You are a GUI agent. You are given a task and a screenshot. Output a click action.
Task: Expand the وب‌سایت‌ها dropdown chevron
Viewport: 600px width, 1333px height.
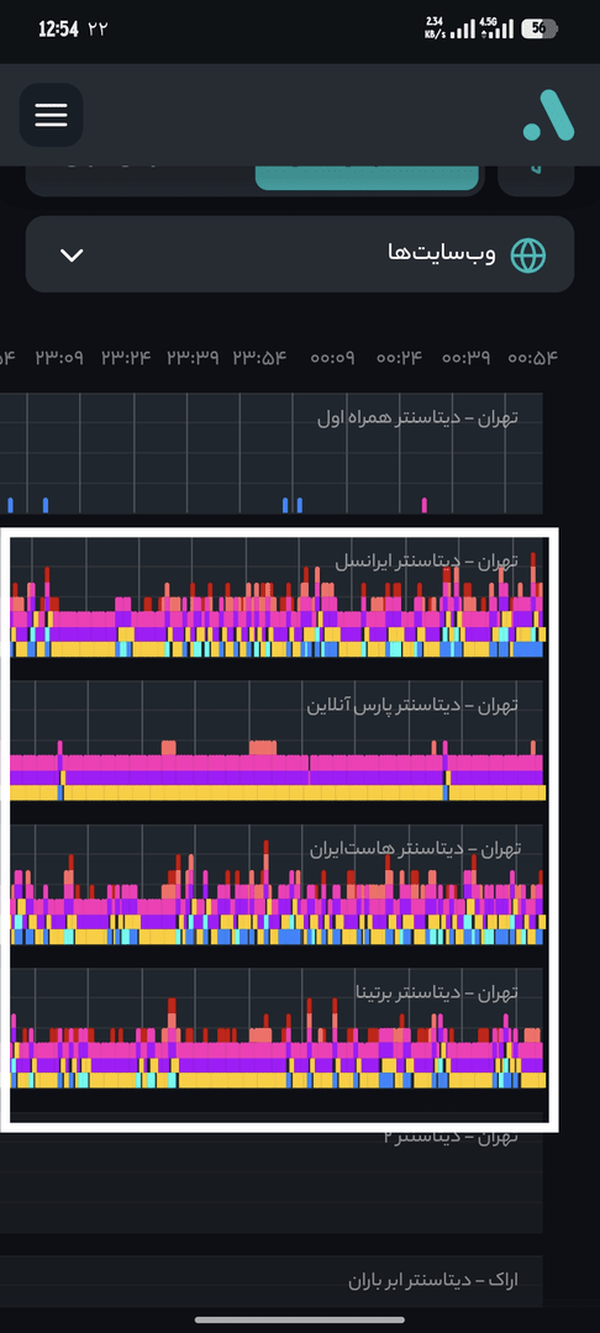[x=71, y=255]
